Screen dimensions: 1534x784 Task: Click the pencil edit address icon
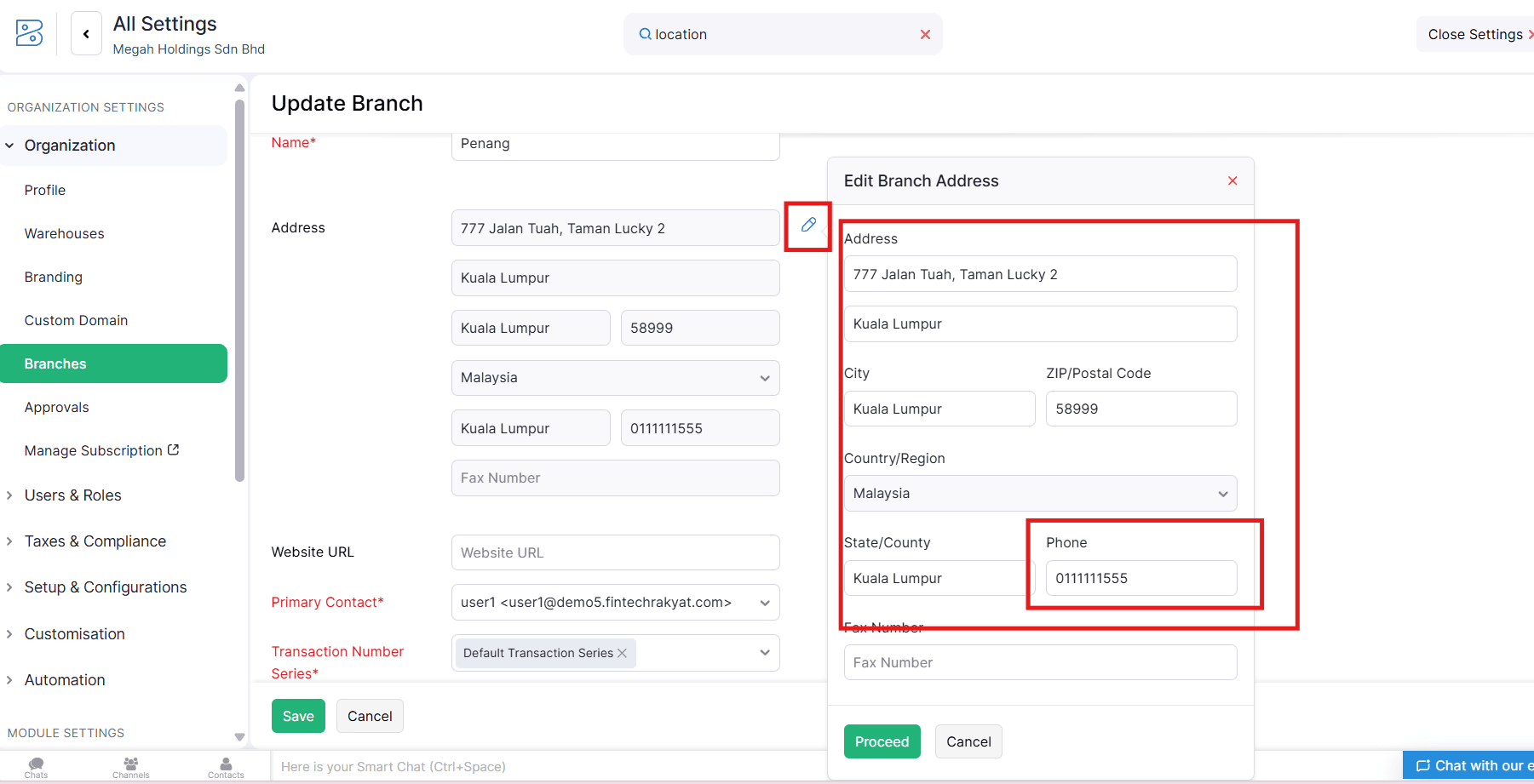coord(808,226)
